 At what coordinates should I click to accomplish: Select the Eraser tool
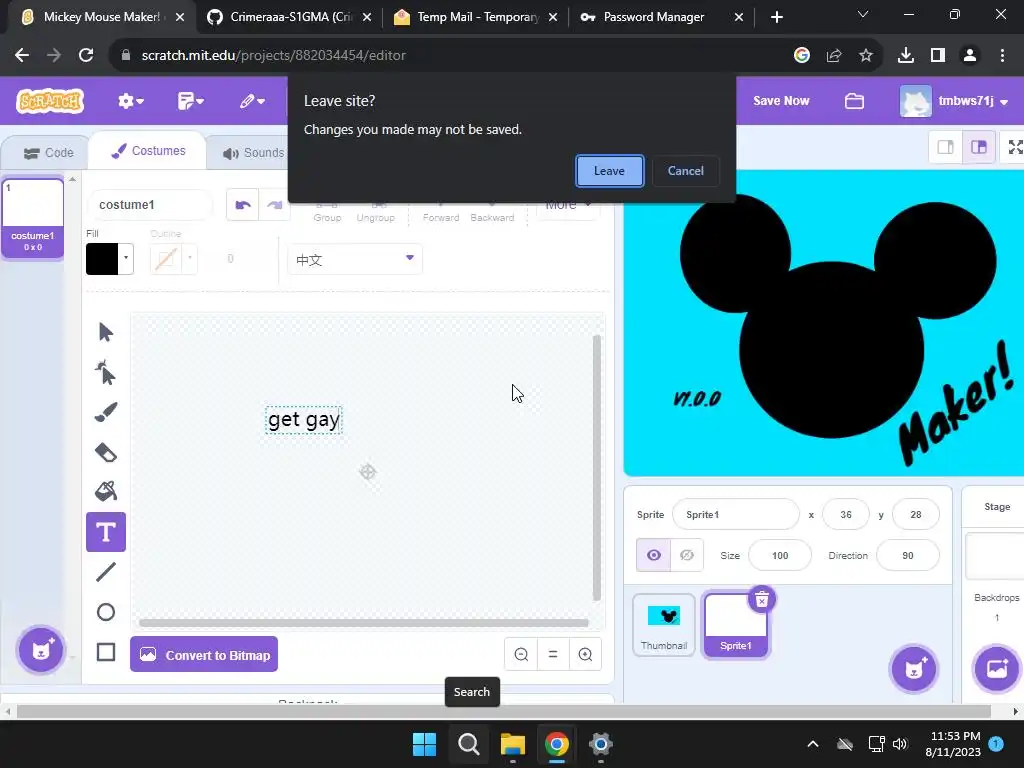point(106,453)
